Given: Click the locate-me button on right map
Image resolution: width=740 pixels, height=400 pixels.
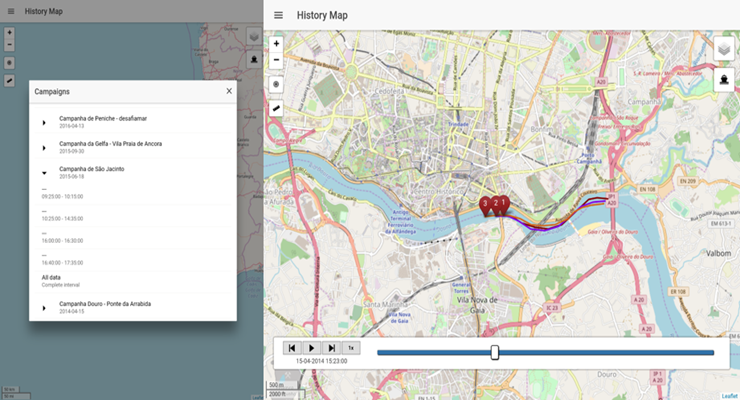Looking at the screenshot, I should 276,84.
